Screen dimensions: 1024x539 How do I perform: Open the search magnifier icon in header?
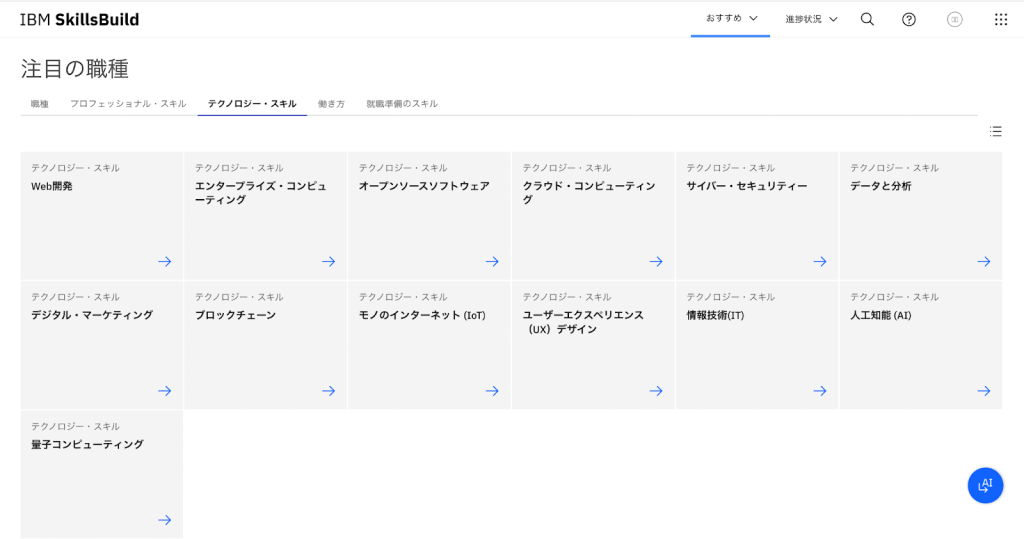click(867, 19)
